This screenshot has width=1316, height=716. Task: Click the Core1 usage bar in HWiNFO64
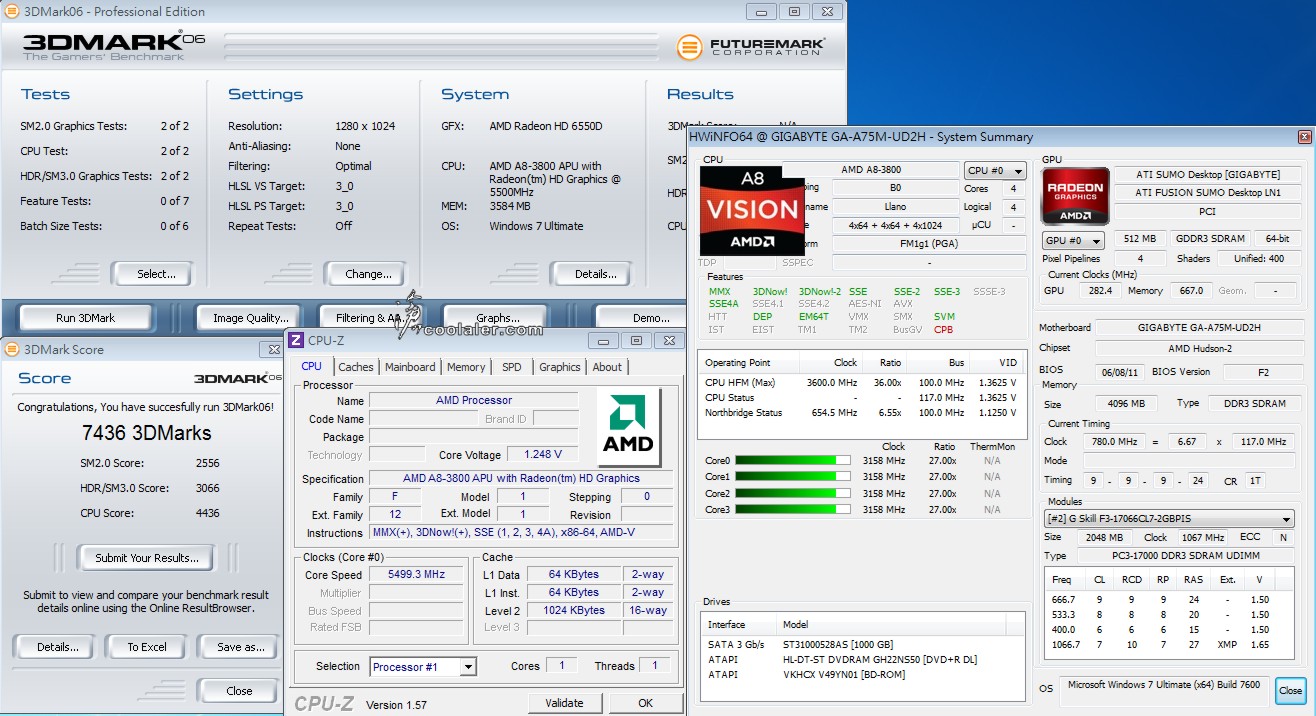[794, 477]
